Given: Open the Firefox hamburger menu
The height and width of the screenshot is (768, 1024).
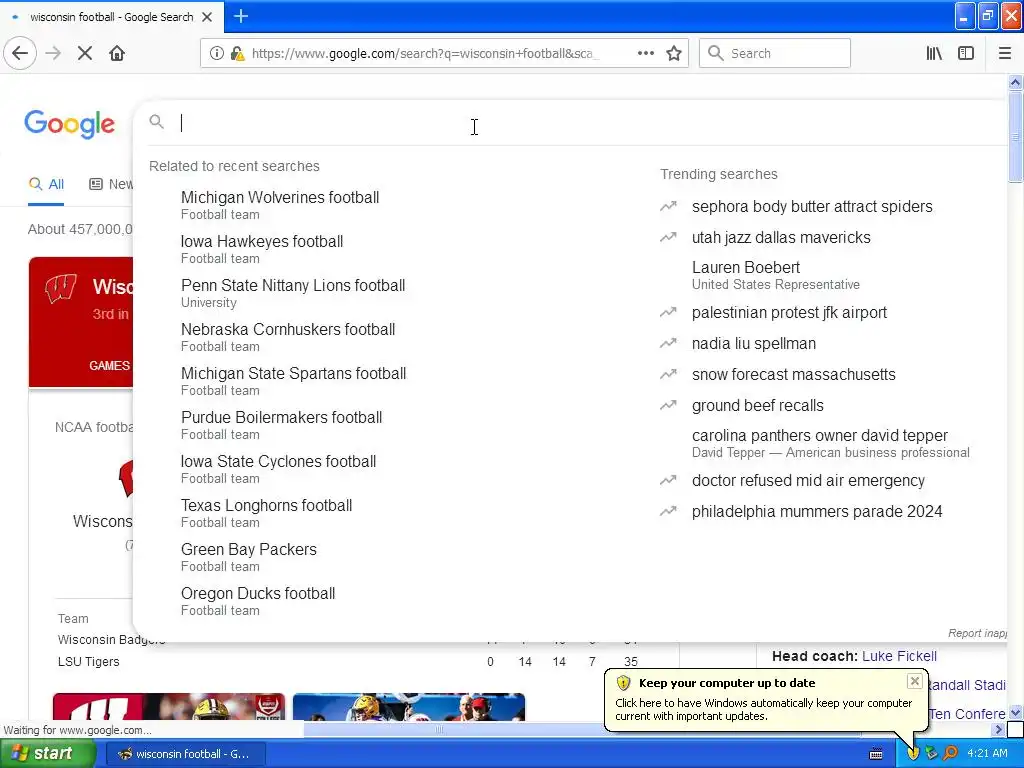Looking at the screenshot, I should (1005, 54).
